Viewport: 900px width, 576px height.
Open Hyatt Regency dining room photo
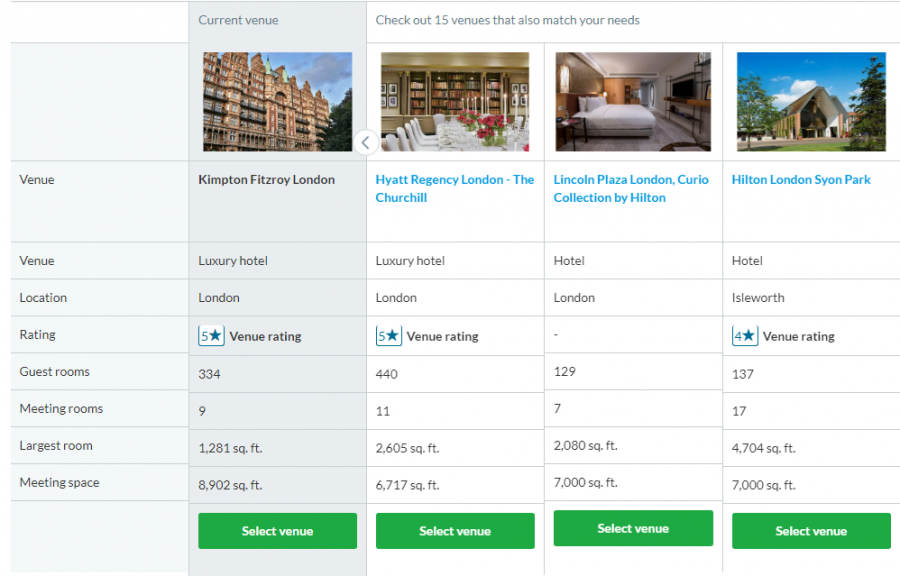[x=455, y=102]
